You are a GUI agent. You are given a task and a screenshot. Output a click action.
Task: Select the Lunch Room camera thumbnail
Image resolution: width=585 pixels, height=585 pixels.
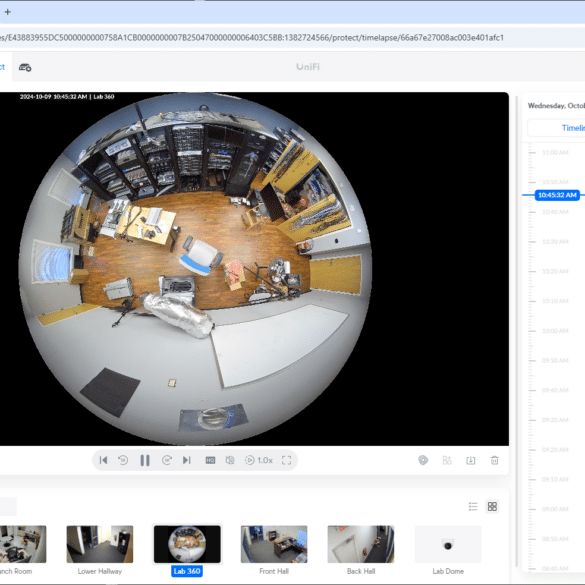point(23,544)
